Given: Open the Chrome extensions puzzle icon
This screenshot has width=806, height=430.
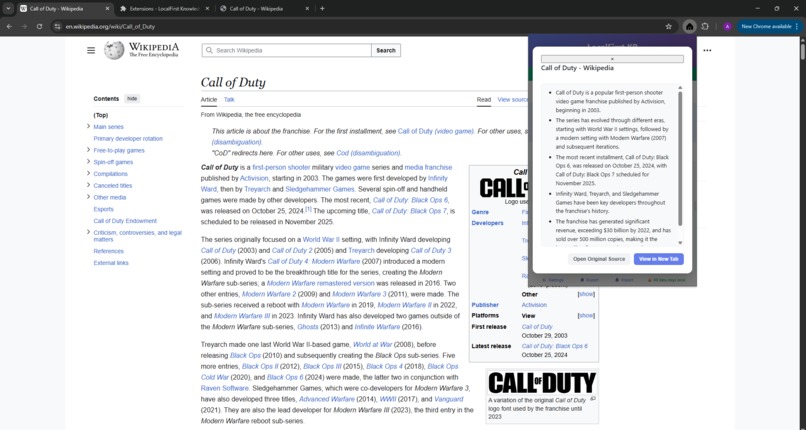Looking at the screenshot, I should [x=705, y=26].
